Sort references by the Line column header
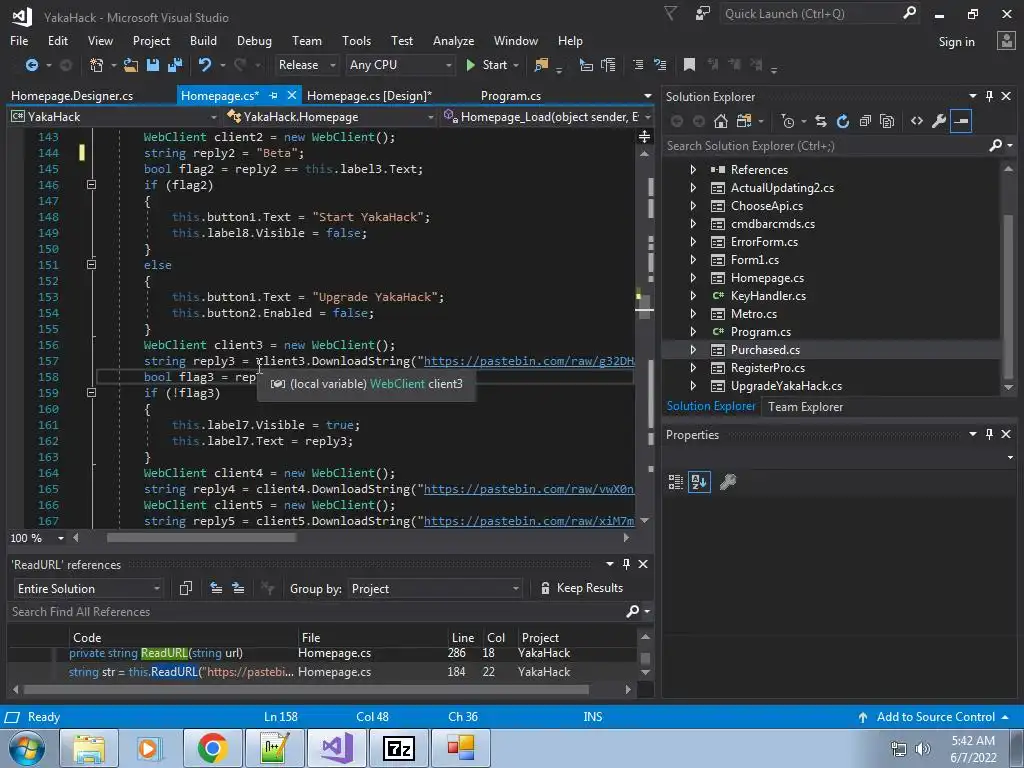The height and width of the screenshot is (768, 1024). coord(462,637)
